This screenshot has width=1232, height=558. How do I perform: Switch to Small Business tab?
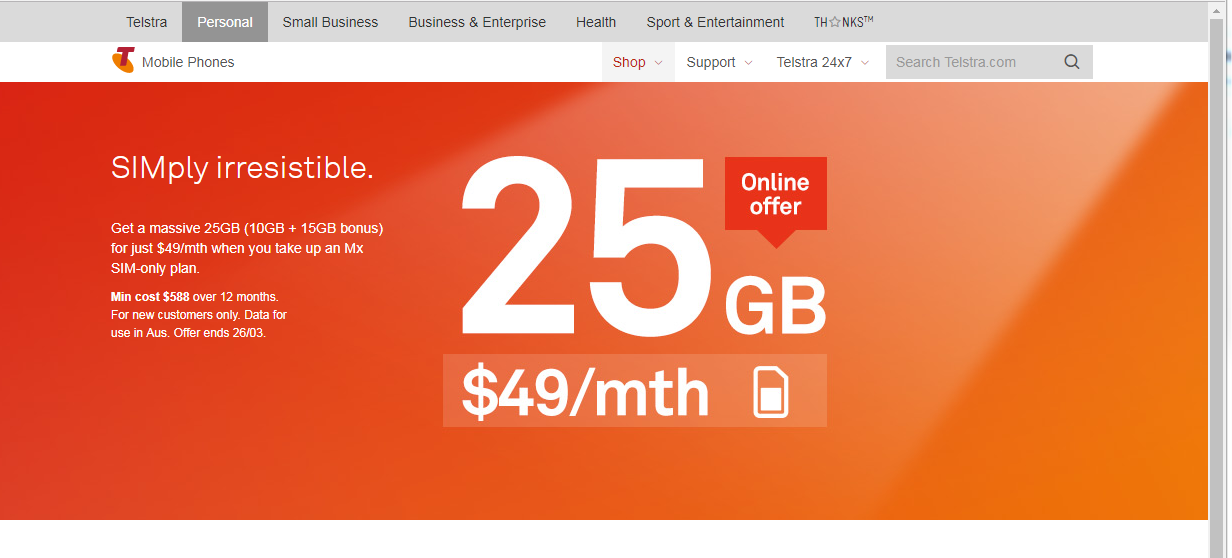330,22
